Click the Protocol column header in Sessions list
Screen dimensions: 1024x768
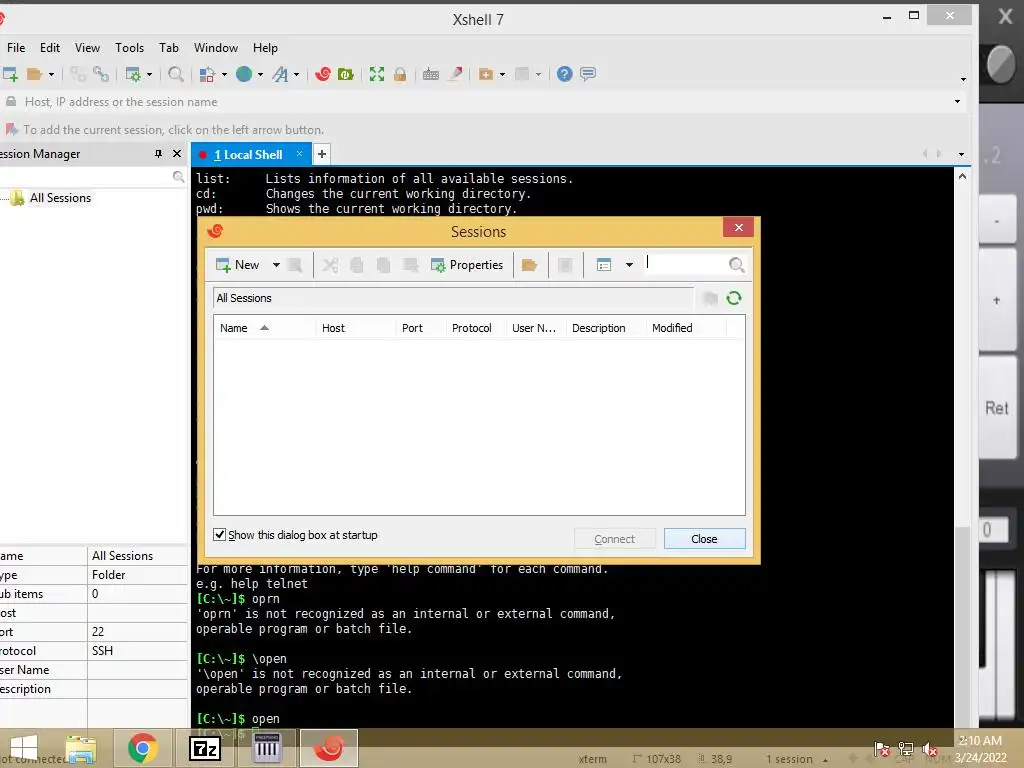pos(475,328)
